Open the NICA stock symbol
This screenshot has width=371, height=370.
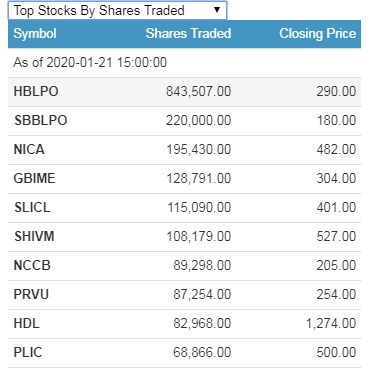point(29,150)
